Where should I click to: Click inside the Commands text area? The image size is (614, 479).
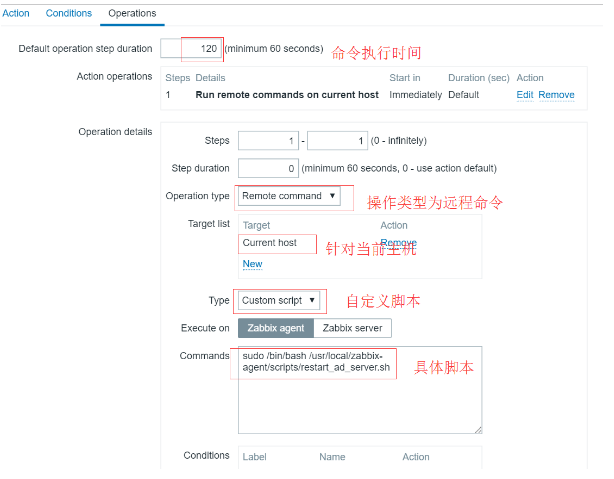point(360,390)
